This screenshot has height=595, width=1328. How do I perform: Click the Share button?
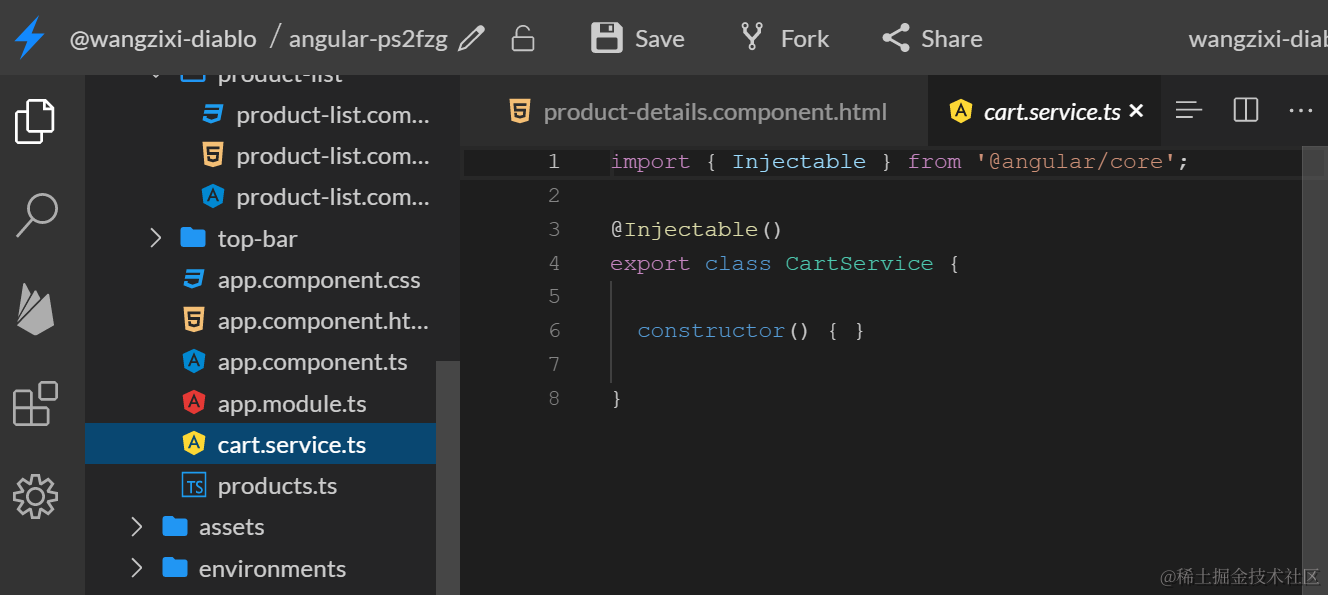click(x=932, y=39)
